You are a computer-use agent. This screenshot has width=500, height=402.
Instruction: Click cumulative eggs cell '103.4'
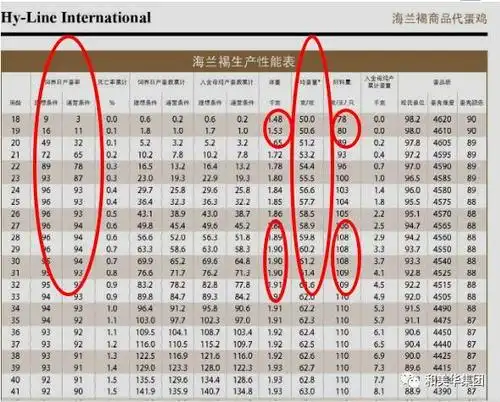coord(242,332)
